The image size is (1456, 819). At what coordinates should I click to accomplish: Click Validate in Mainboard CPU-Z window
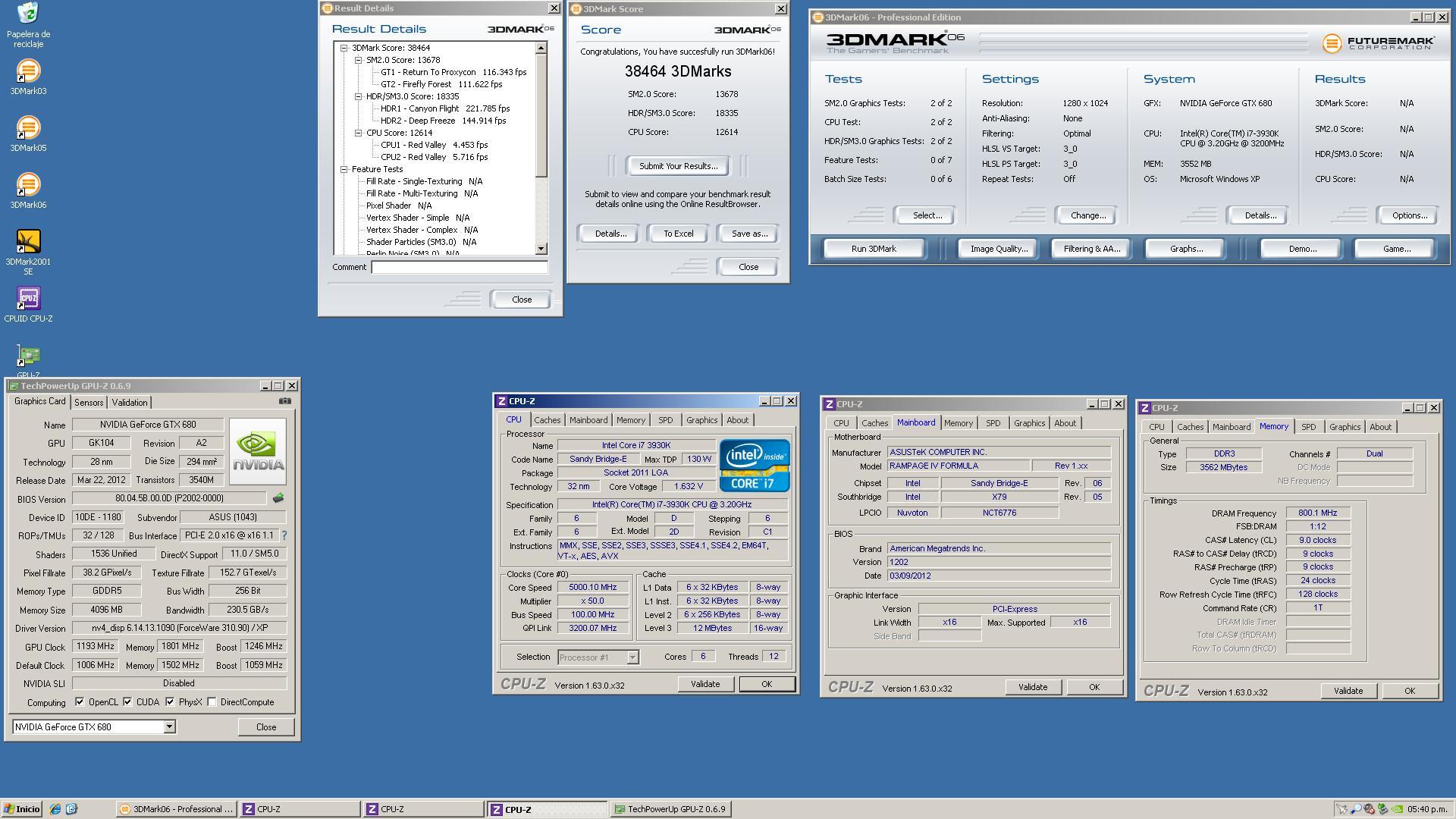1032,687
